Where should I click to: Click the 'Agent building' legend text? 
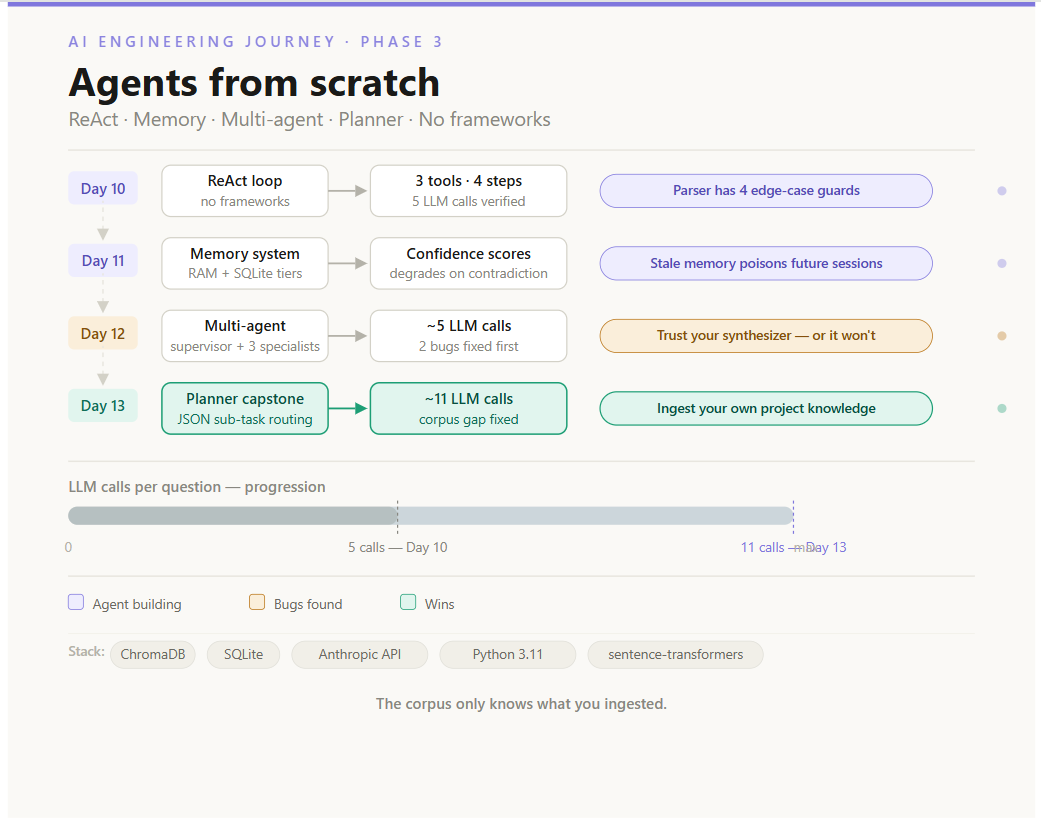click(137, 604)
